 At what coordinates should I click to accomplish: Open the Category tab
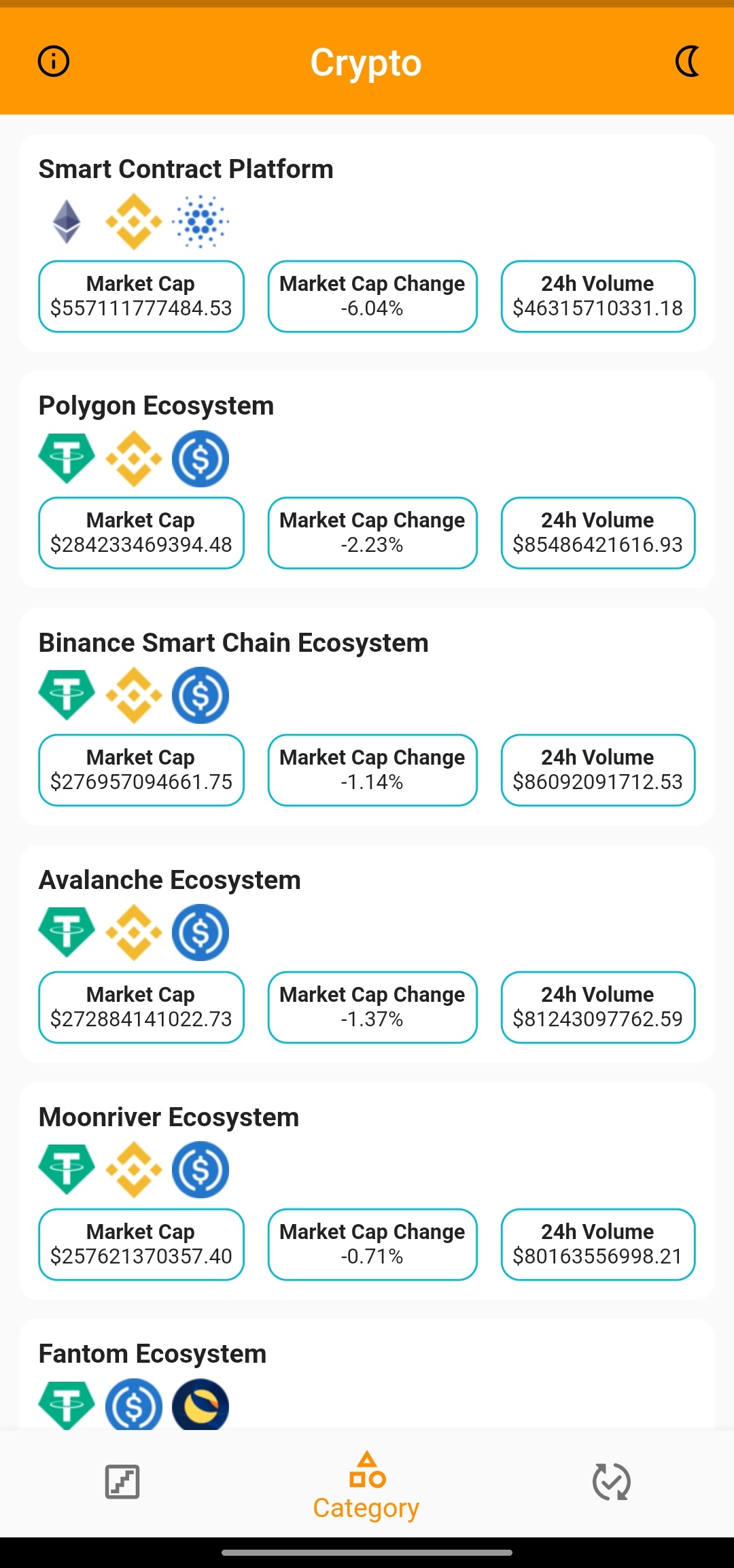(366, 1486)
